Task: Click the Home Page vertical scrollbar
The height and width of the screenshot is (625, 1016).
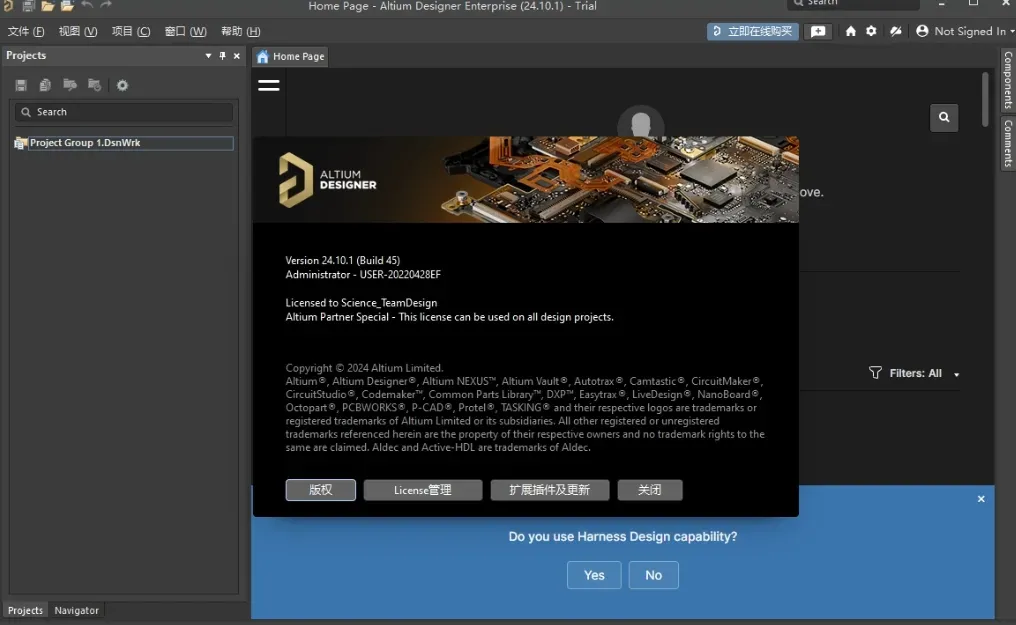Action: [x=985, y=99]
